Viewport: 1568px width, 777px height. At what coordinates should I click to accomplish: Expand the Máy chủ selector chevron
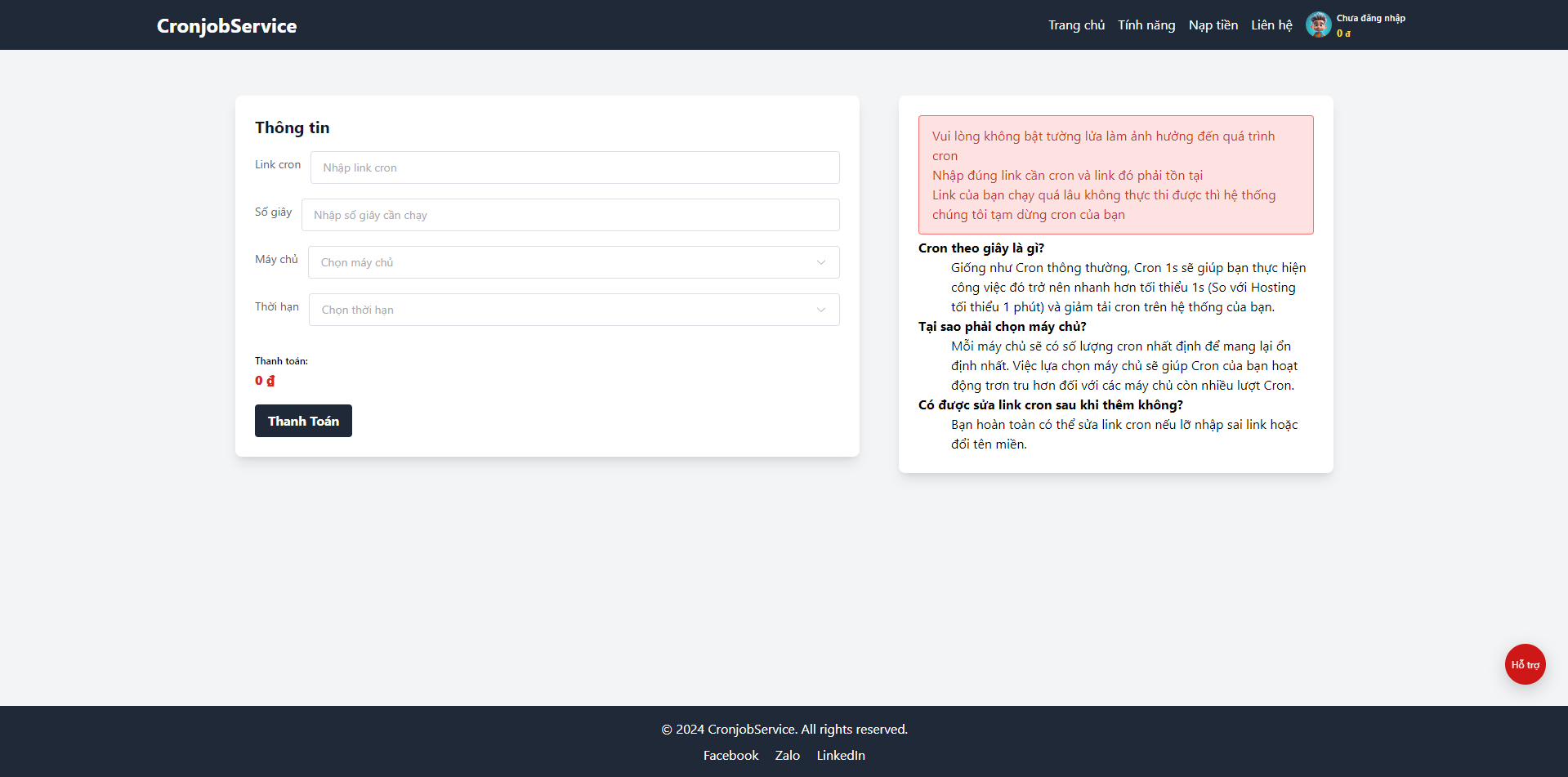tap(821, 262)
